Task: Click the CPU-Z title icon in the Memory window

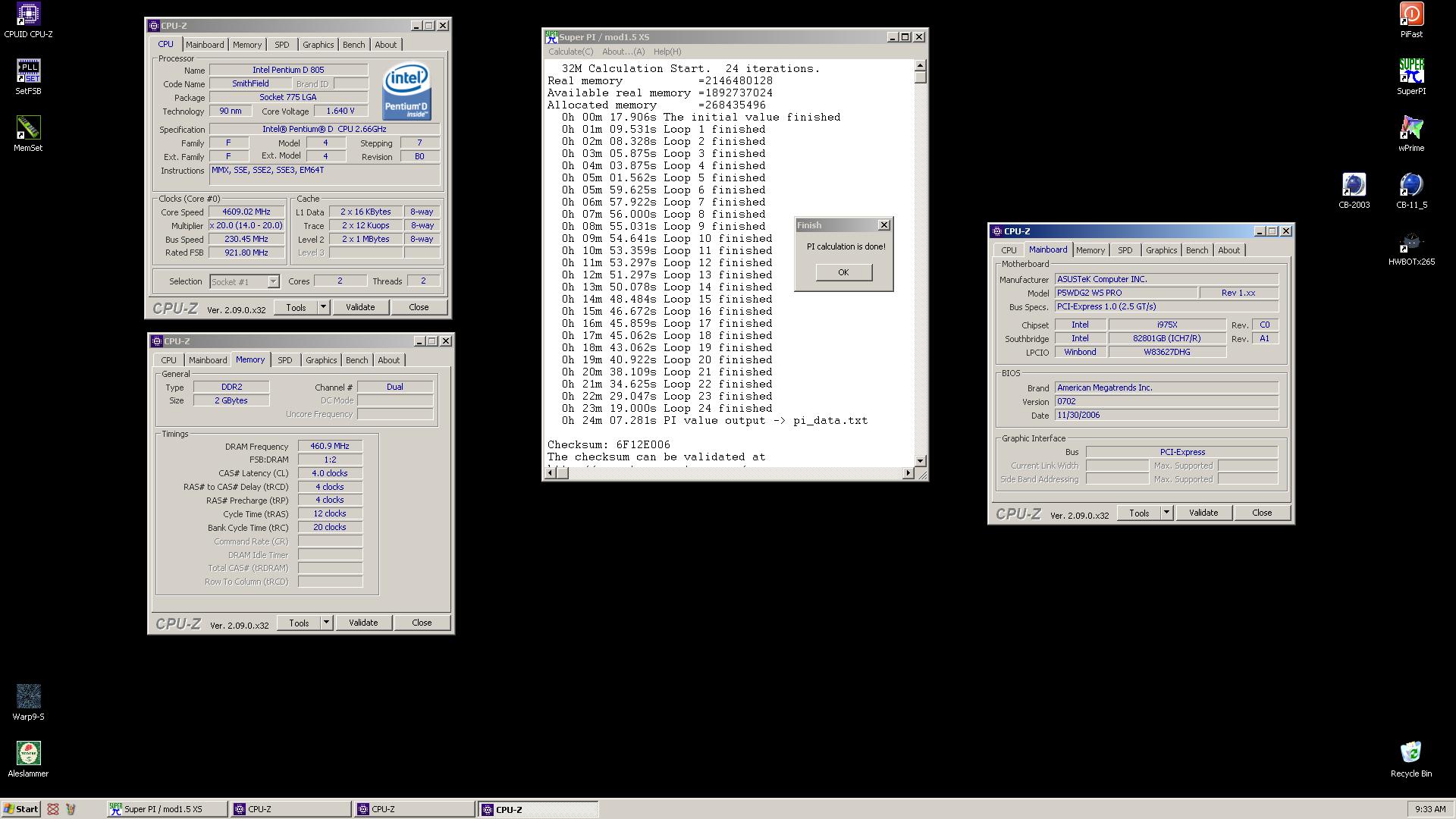Action: pyautogui.click(x=156, y=341)
